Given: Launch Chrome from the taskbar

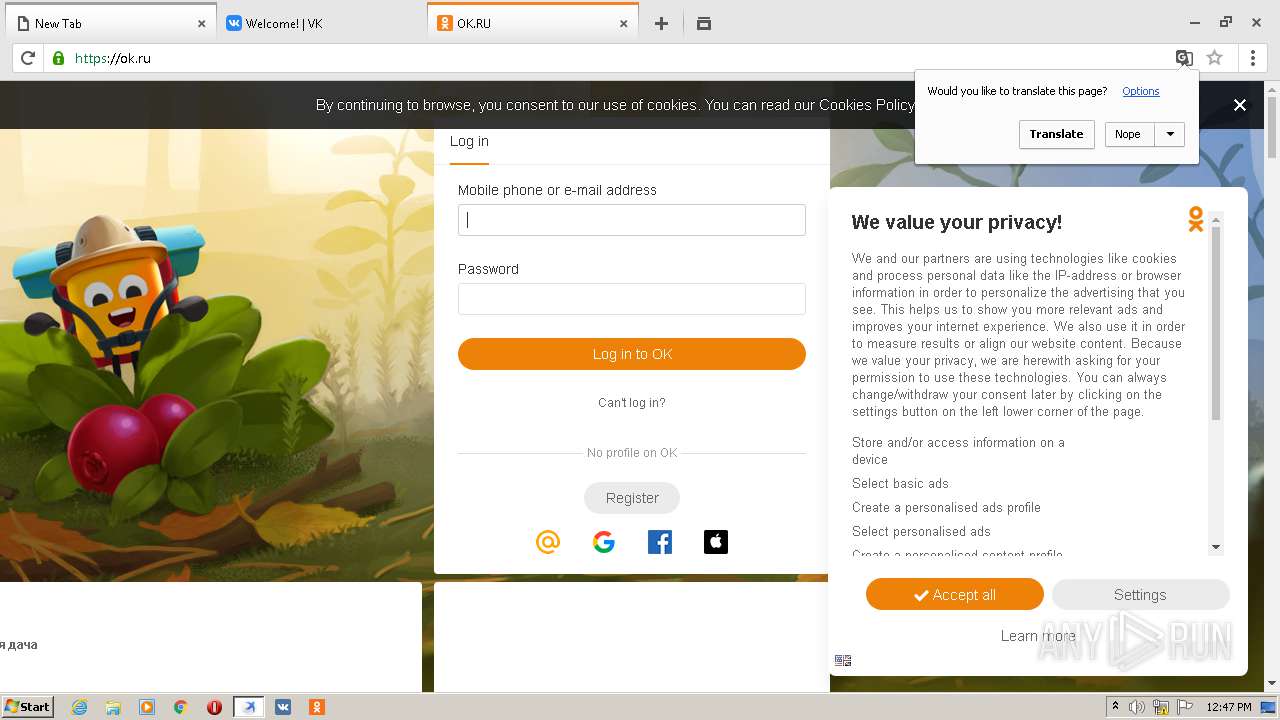Looking at the screenshot, I should coord(181,707).
